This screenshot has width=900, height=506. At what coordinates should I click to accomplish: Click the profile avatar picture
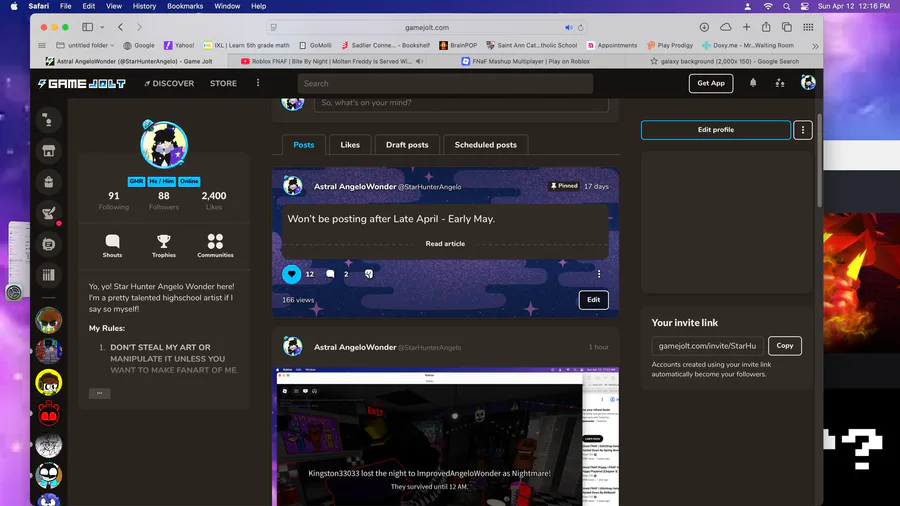164,145
